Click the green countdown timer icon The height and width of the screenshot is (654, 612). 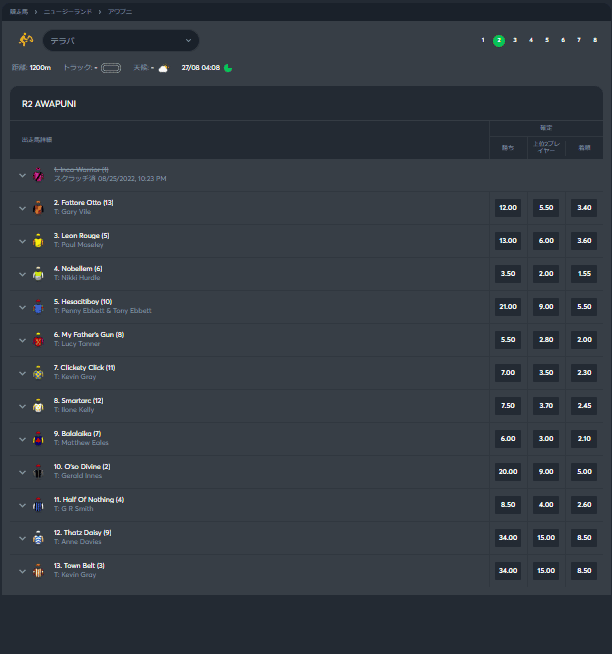tap(228, 68)
